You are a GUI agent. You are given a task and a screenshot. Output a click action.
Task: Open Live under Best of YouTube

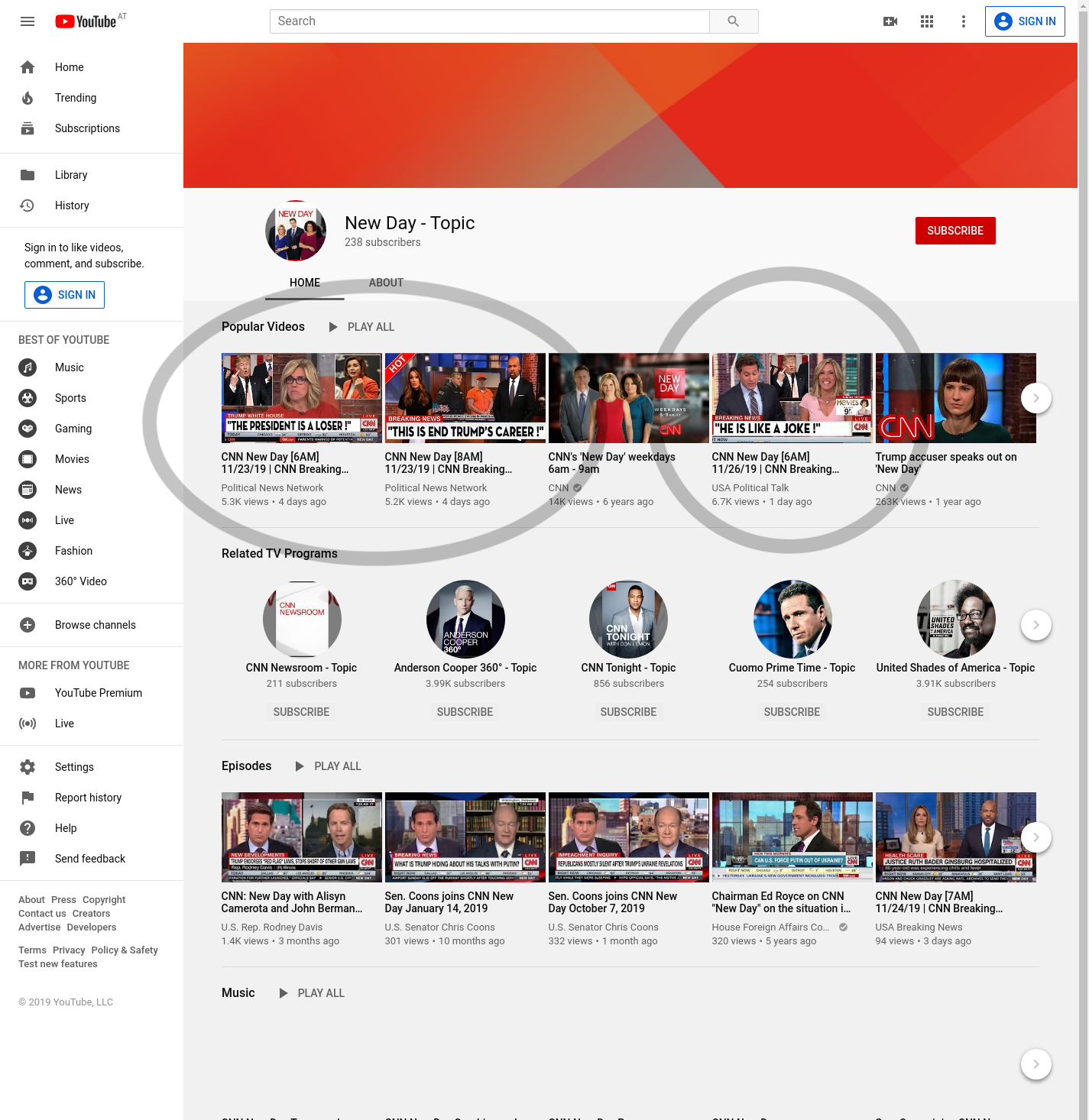click(92, 520)
